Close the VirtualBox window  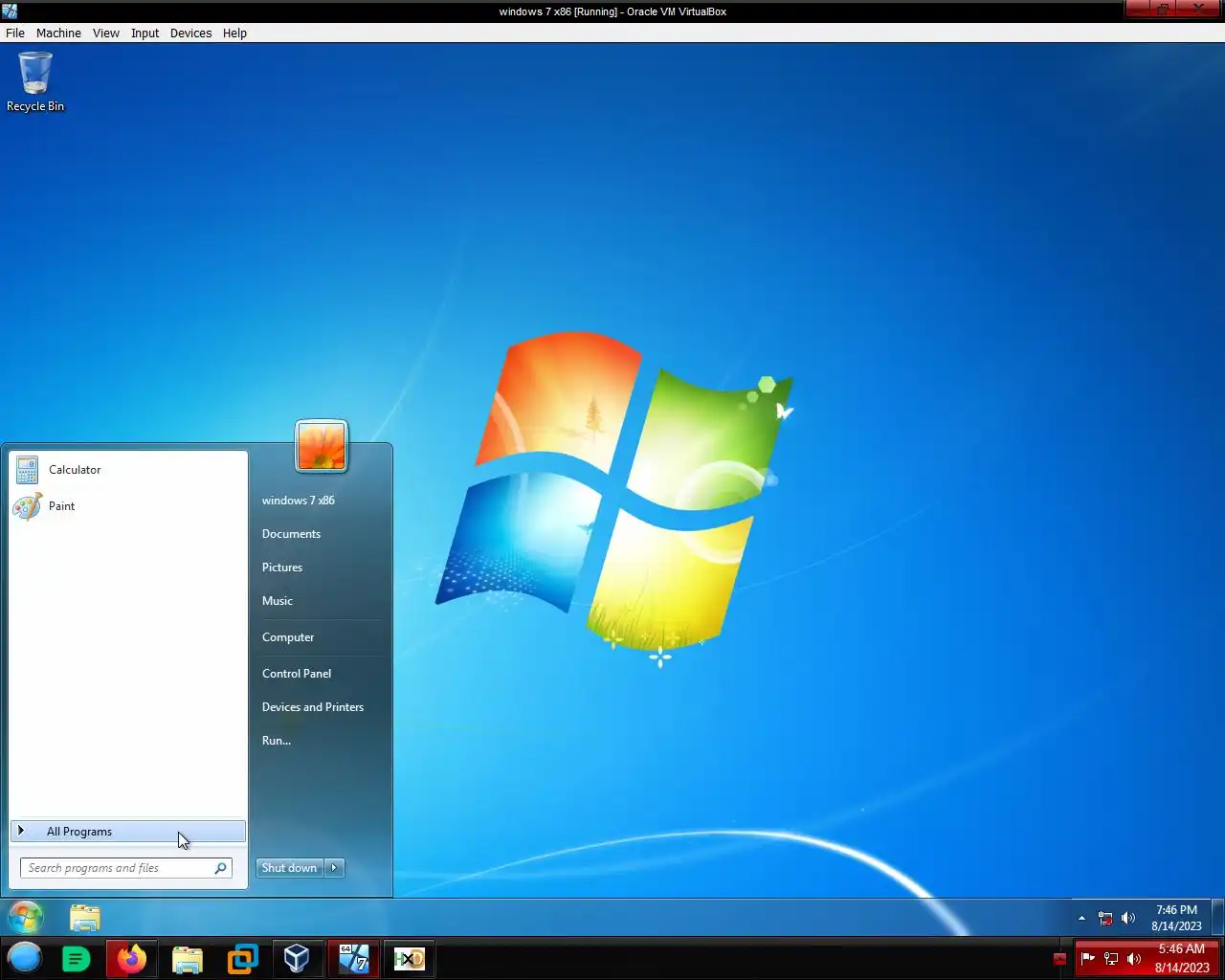(1200, 10)
